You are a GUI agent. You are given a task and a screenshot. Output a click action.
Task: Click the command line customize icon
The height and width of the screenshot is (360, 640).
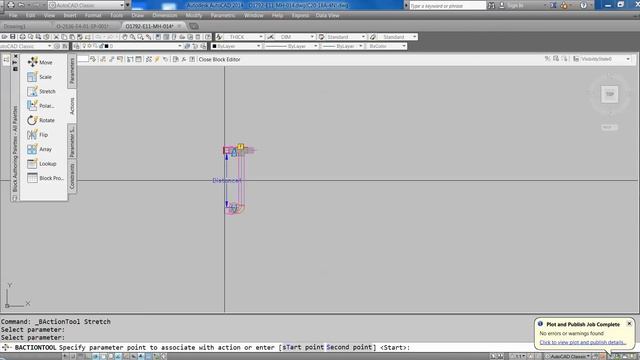[x=5, y=347]
